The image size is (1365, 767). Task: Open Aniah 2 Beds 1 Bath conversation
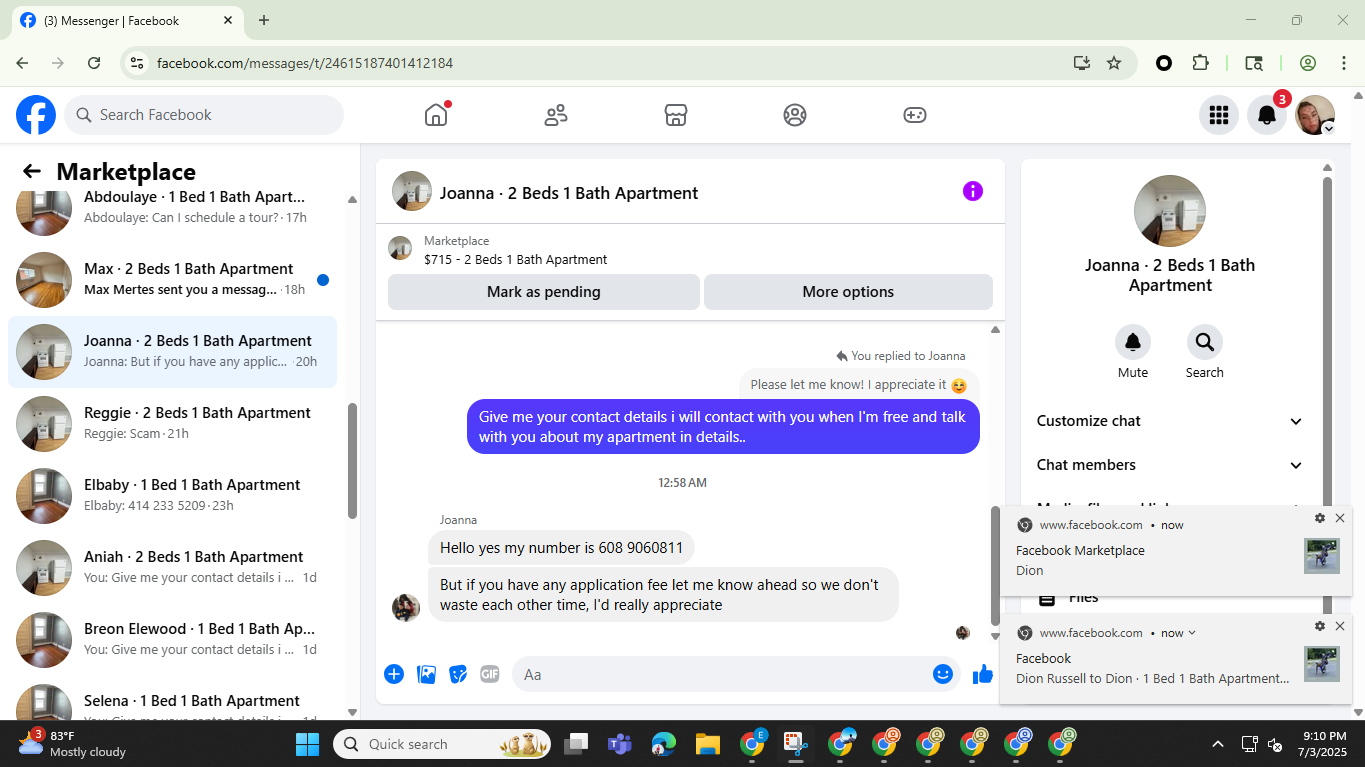[x=172, y=567]
